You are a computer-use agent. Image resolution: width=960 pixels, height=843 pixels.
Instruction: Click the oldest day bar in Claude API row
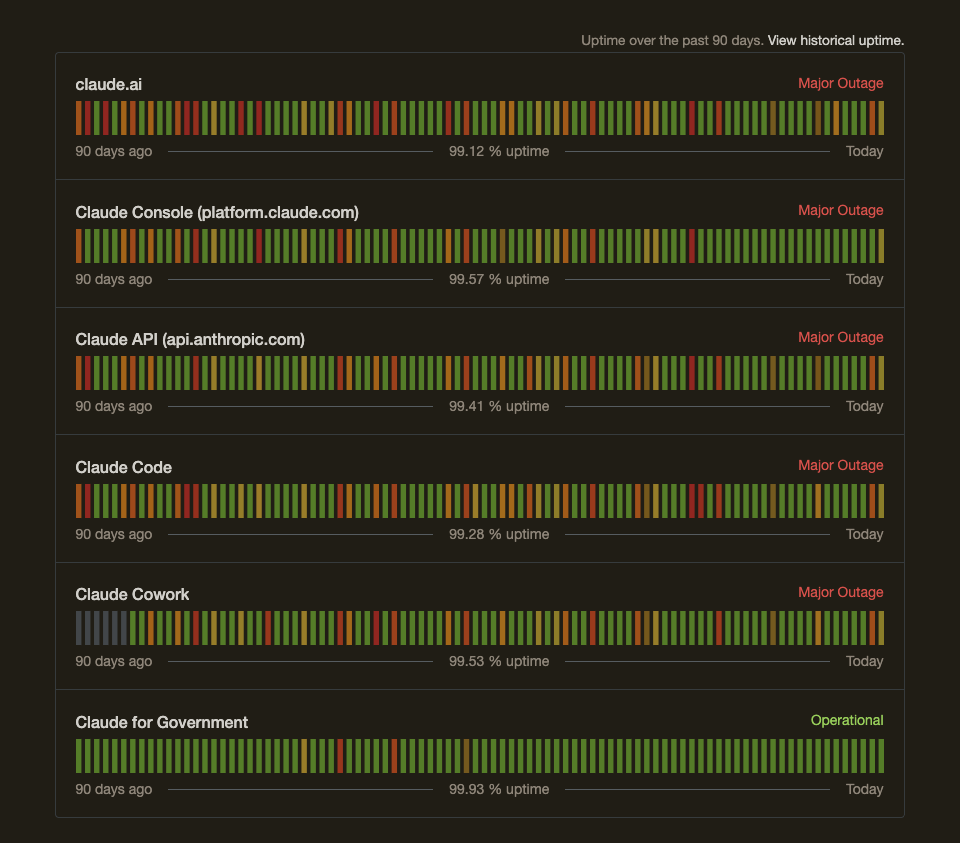(x=78, y=373)
